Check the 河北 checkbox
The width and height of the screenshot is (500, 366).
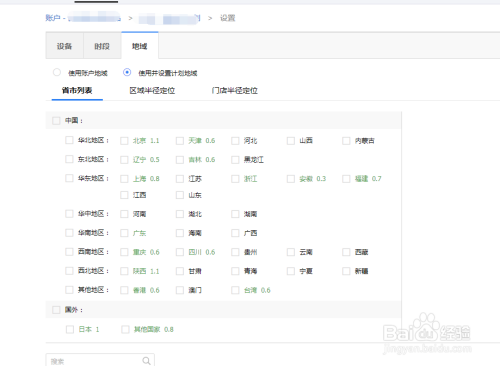point(235,141)
